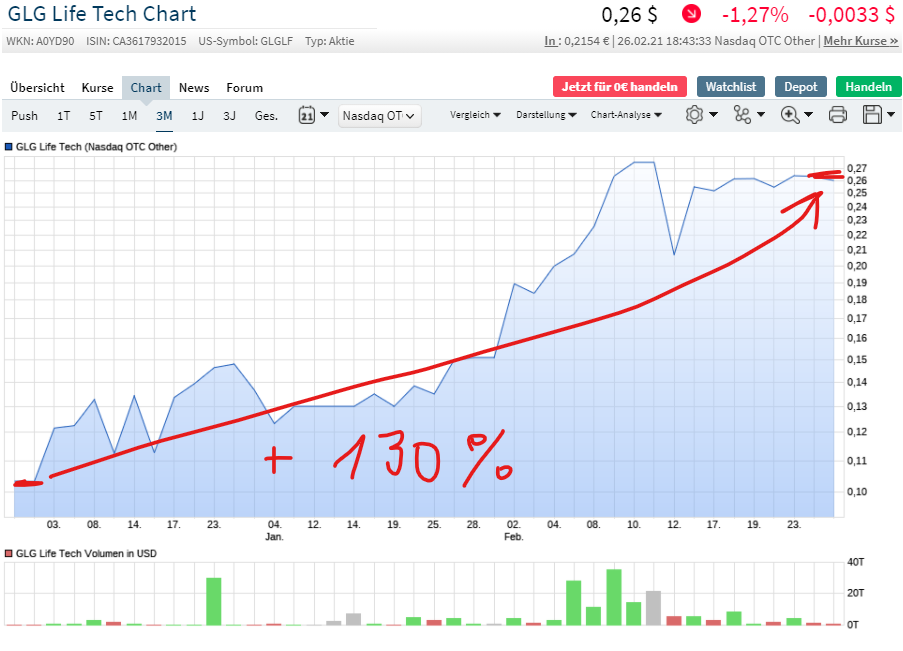Viewport: 903px width, 651px height.
Task: Click the red down-trend arrow icon
Action: (x=691, y=13)
